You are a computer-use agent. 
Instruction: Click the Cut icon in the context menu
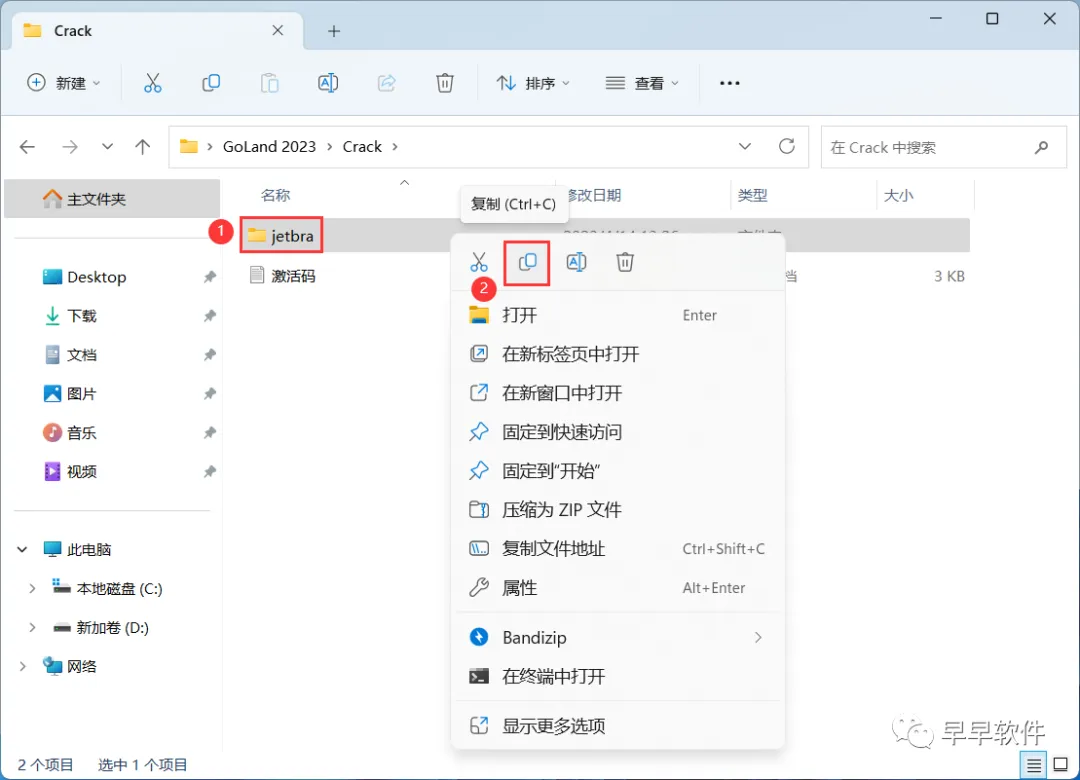[479, 263]
